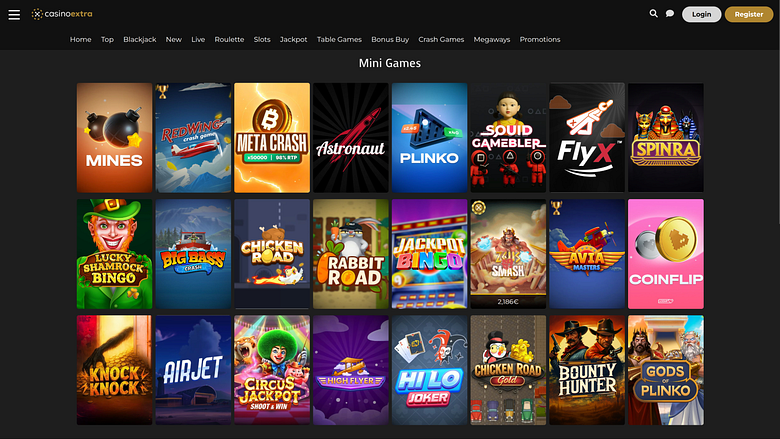Open the chat bubble icon
The height and width of the screenshot is (439, 780).
[670, 14]
